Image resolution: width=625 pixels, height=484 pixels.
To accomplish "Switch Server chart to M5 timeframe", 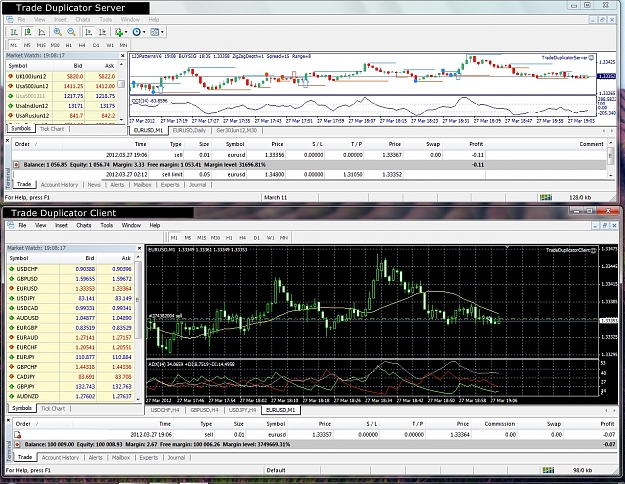I will pos(27,45).
